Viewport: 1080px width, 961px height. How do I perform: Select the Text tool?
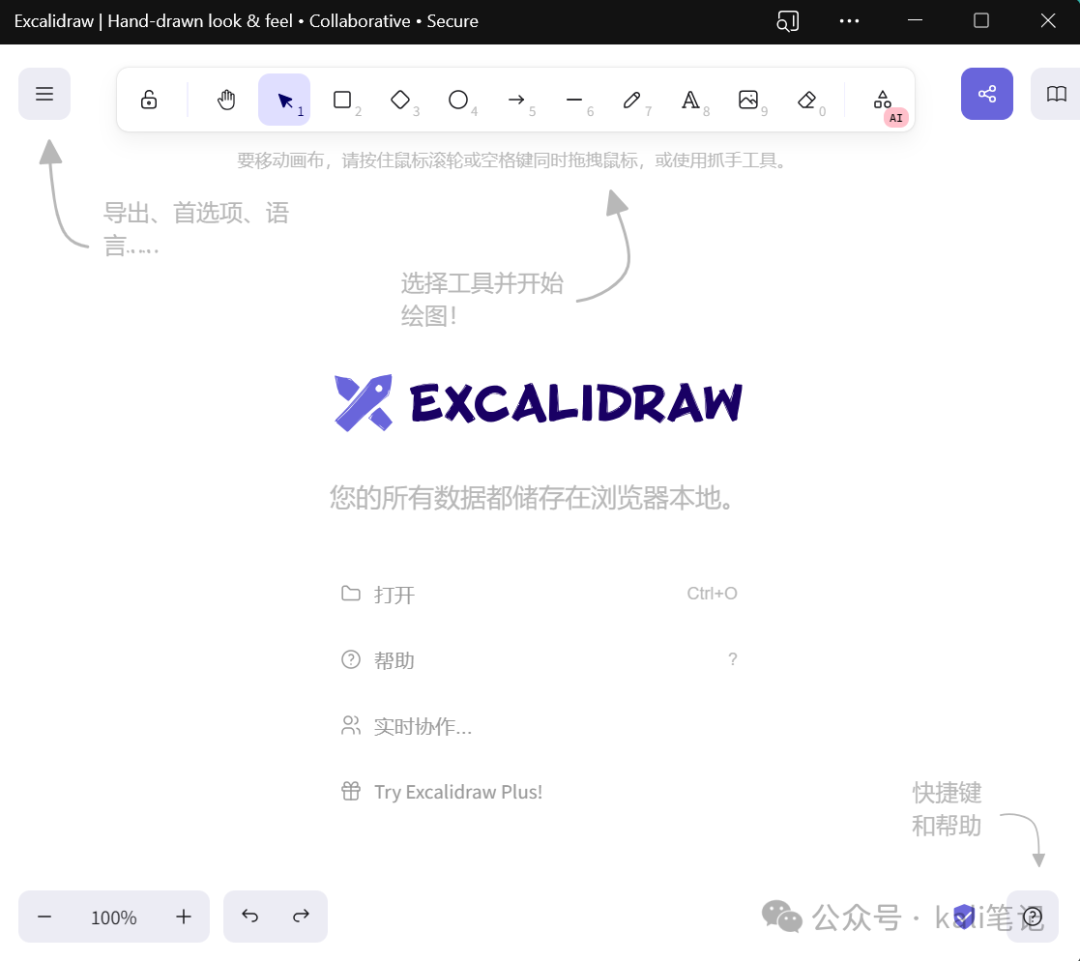[x=690, y=100]
